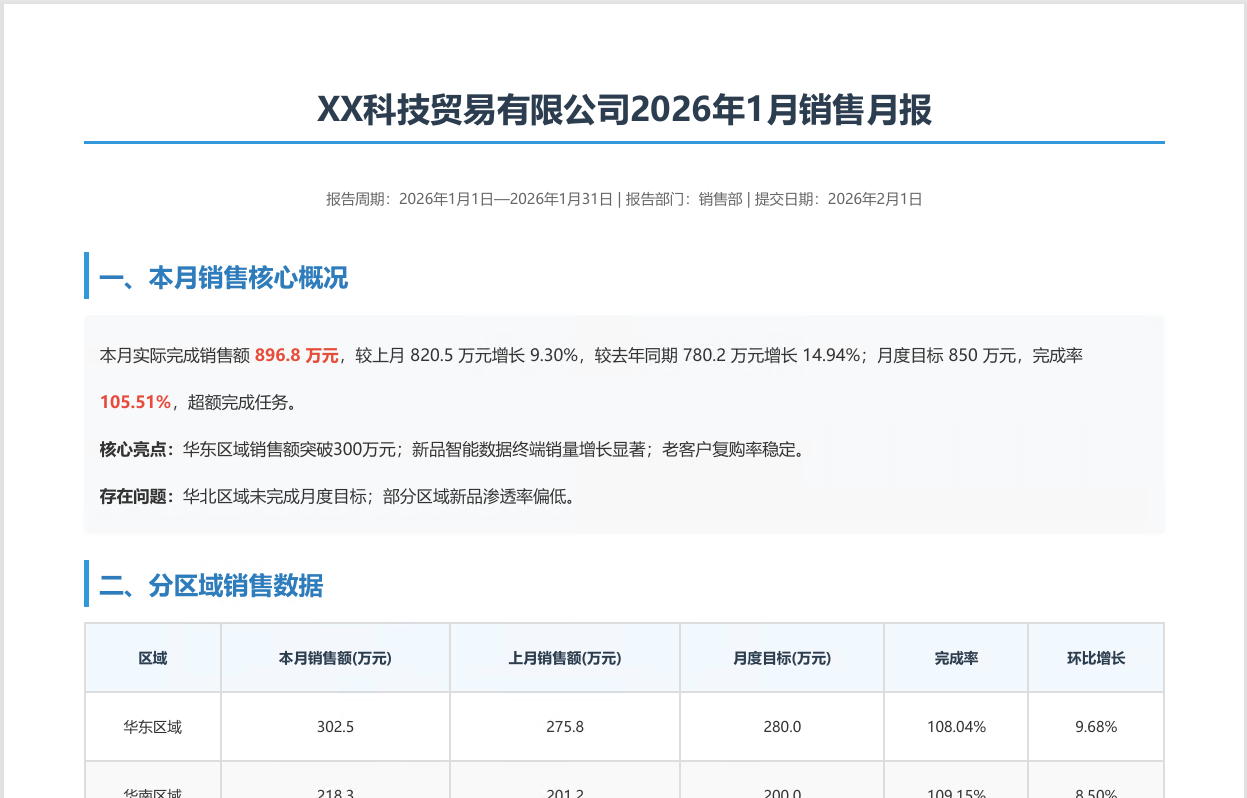1247x798 pixels.
Task: Select the 本月销售额(万元) column header
Action: click(x=335, y=658)
